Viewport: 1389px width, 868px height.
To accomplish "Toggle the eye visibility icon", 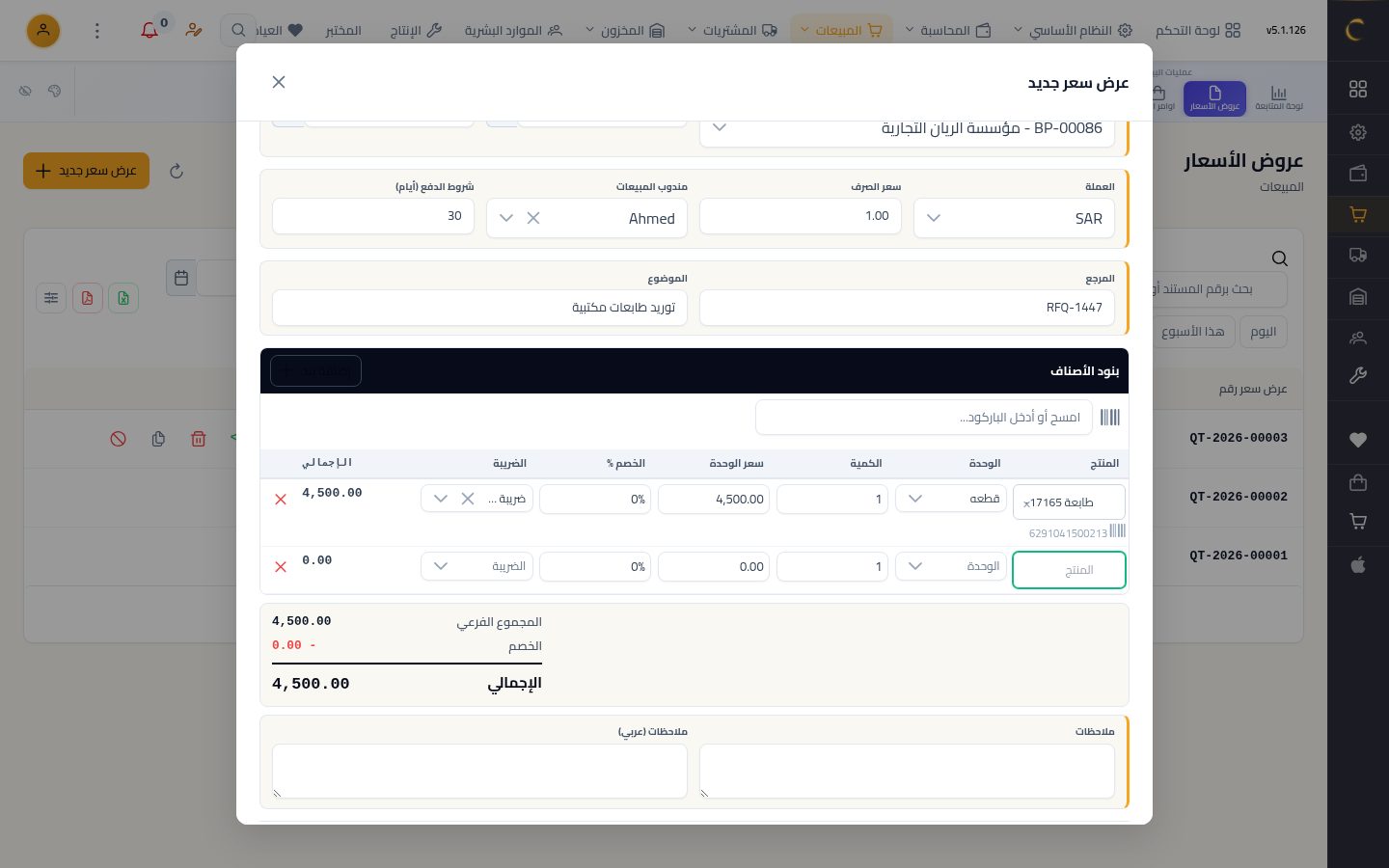I will click(x=25, y=91).
